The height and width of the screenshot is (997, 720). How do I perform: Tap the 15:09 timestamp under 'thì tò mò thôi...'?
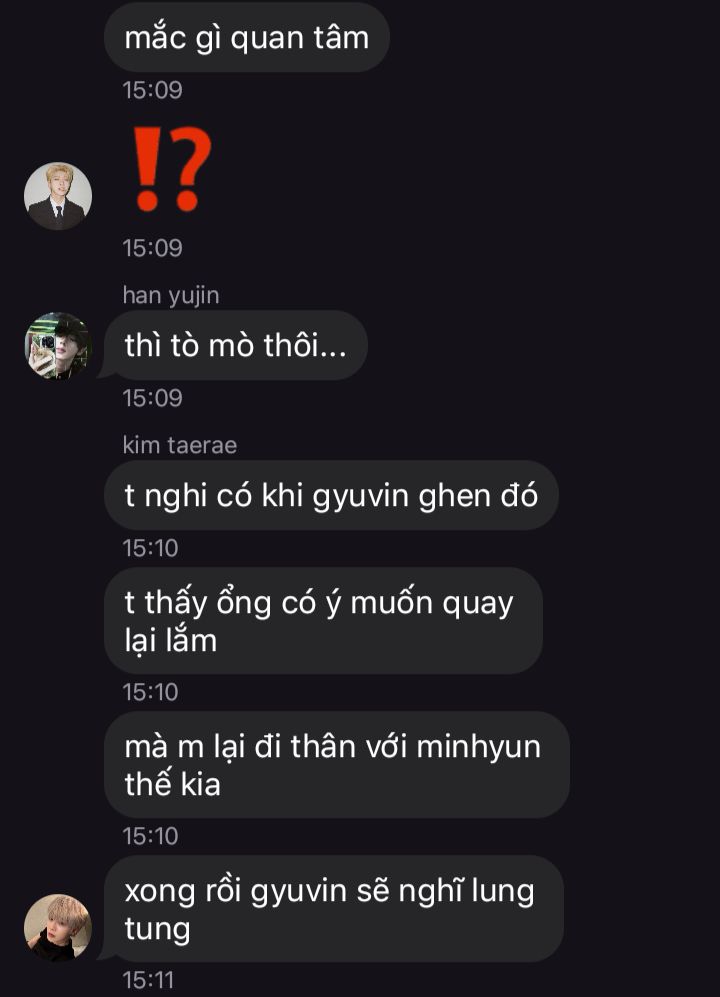(x=153, y=398)
